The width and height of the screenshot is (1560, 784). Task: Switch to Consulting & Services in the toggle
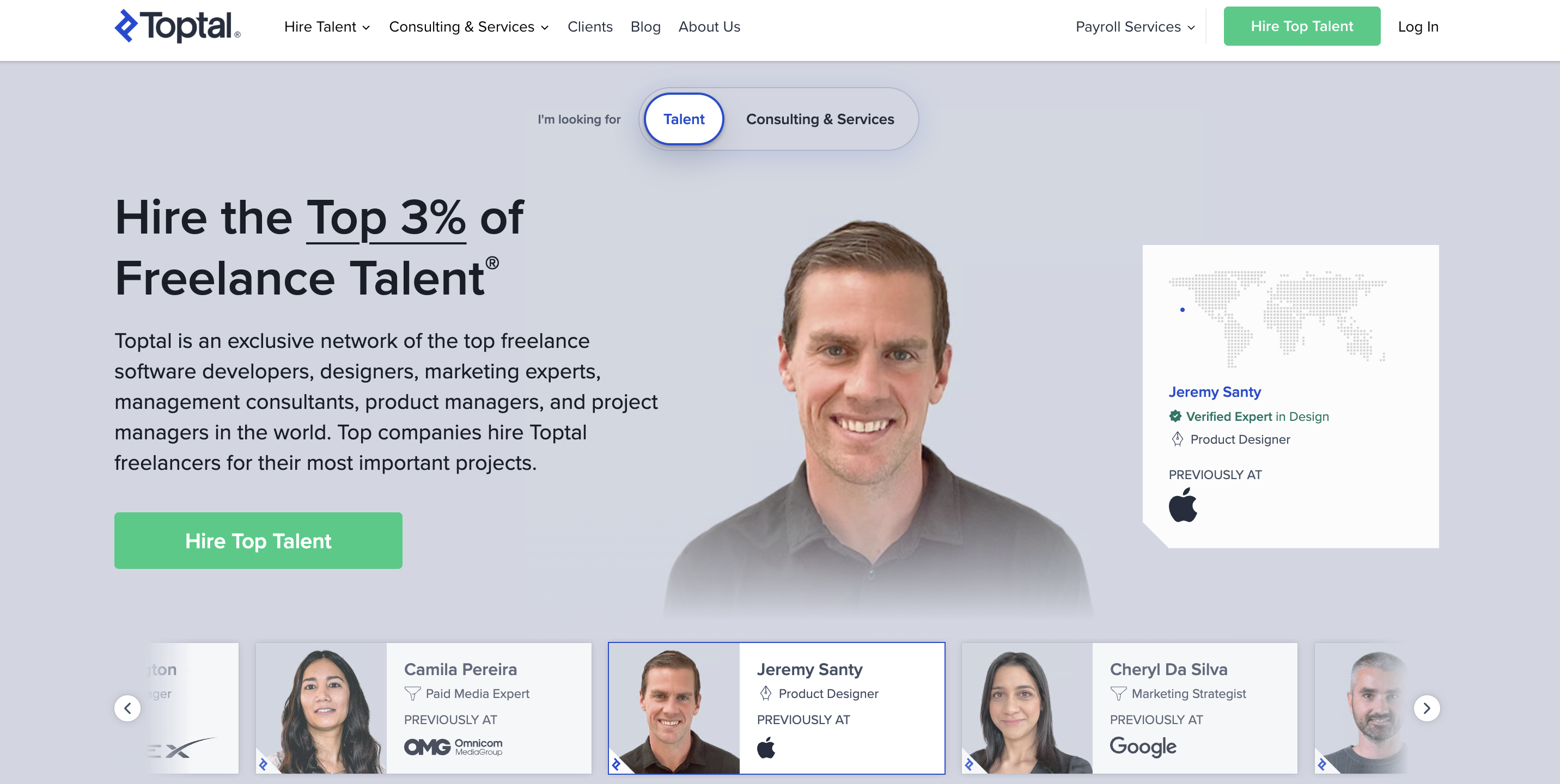point(820,119)
